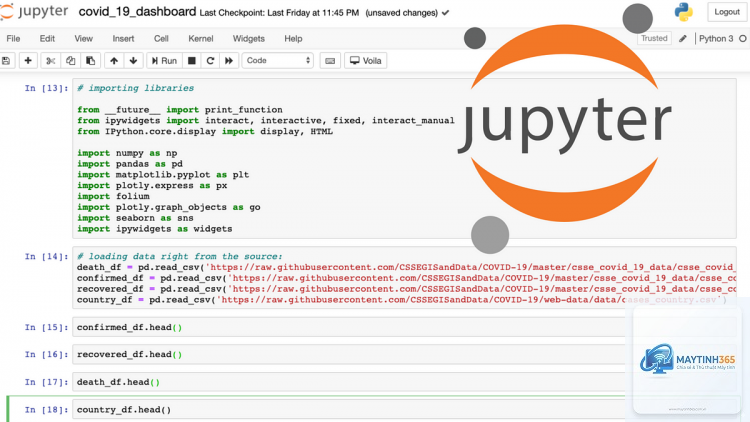This screenshot has height=422, width=750.
Task: Save and checkpoint the notebook
Action: click(x=6, y=61)
